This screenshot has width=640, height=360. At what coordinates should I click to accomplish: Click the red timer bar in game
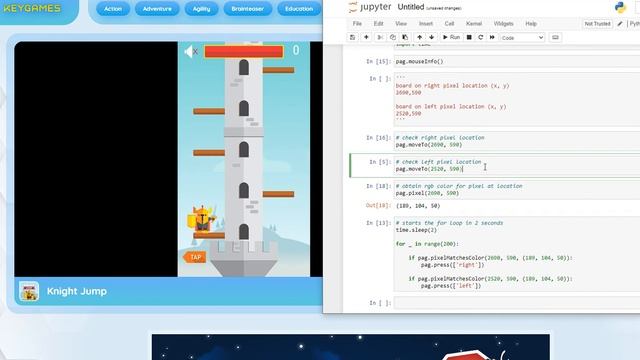[x=244, y=51]
